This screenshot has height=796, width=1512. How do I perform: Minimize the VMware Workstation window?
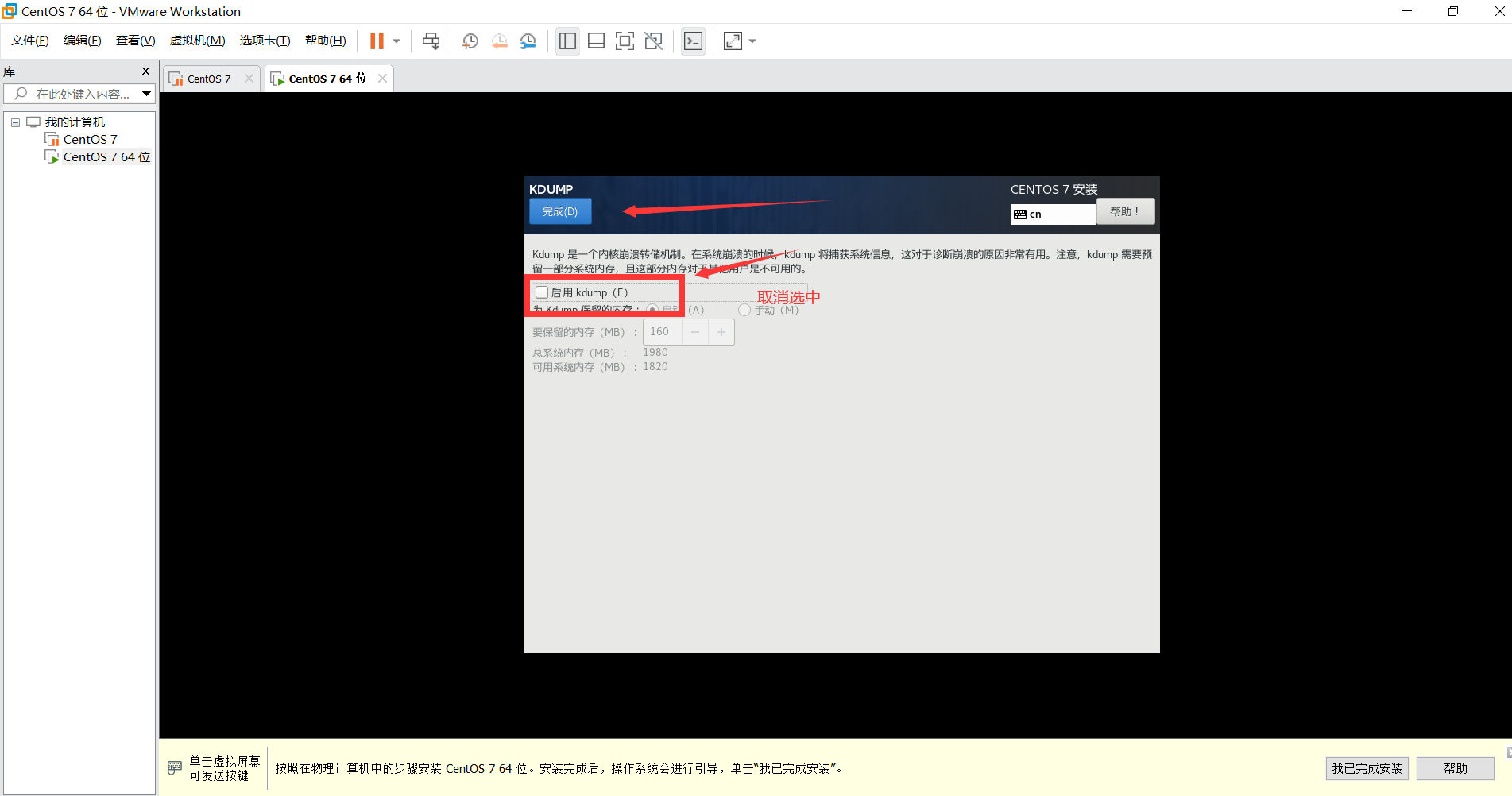[1407, 11]
